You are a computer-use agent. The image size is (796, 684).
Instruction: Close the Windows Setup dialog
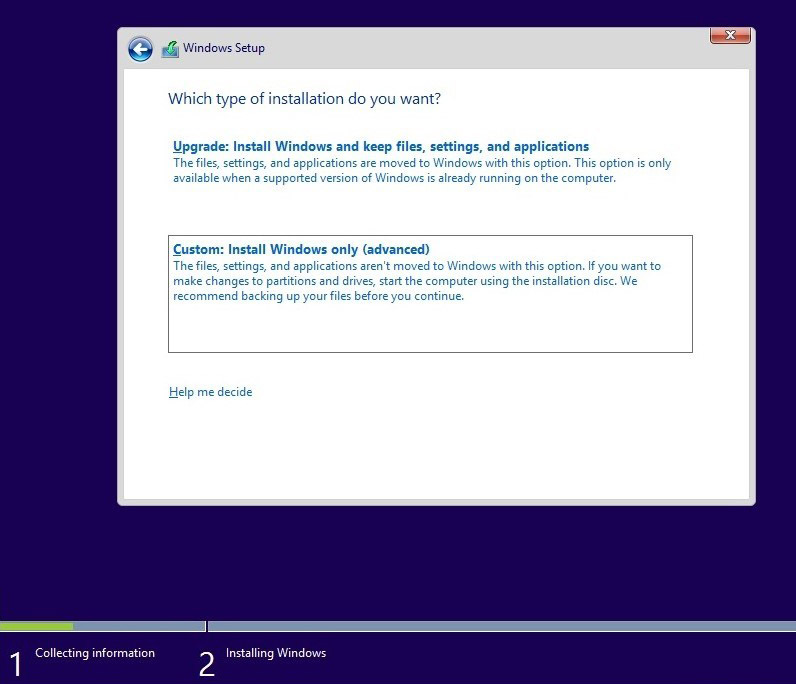coord(730,36)
